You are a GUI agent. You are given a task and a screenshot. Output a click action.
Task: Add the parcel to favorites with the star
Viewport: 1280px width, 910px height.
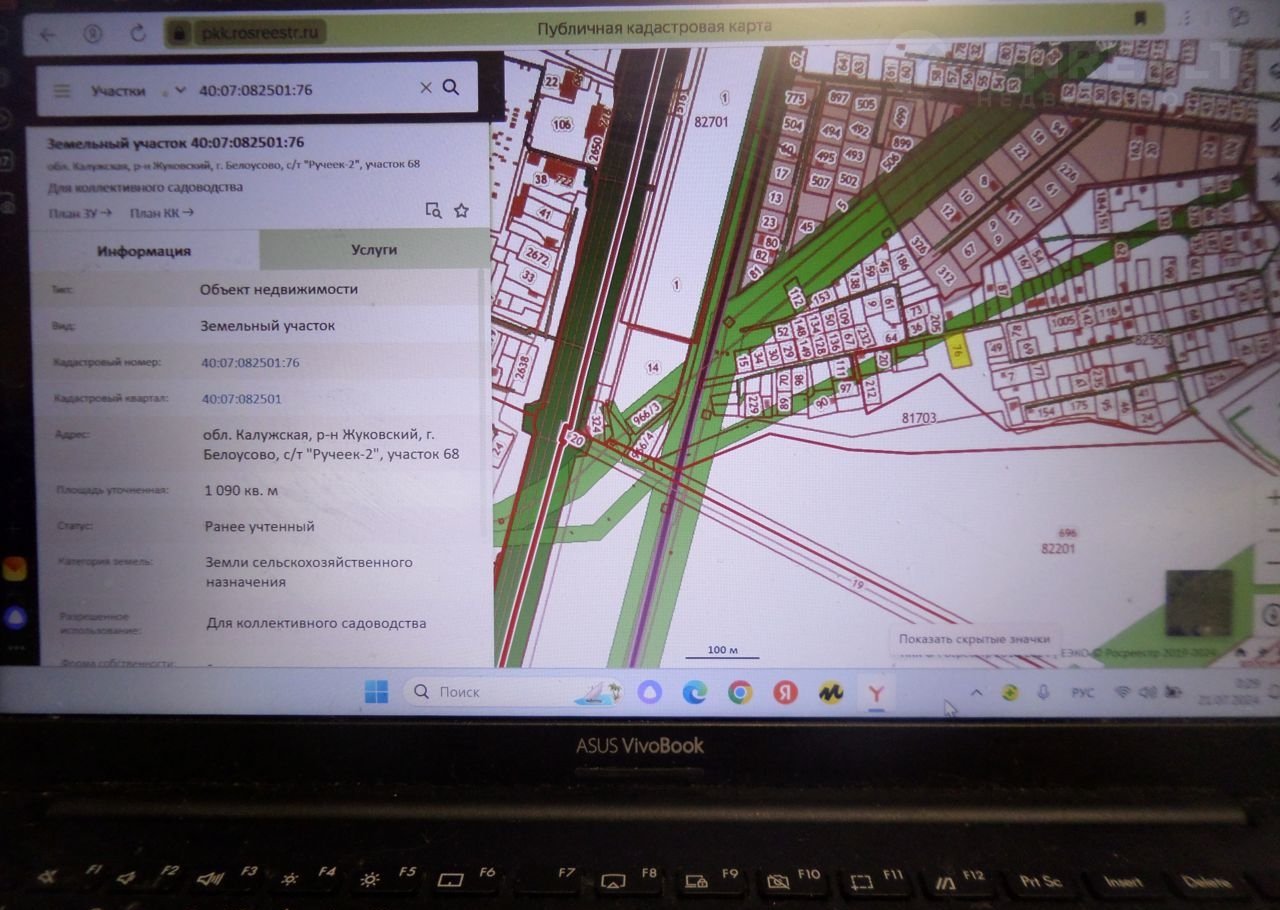[x=461, y=210]
